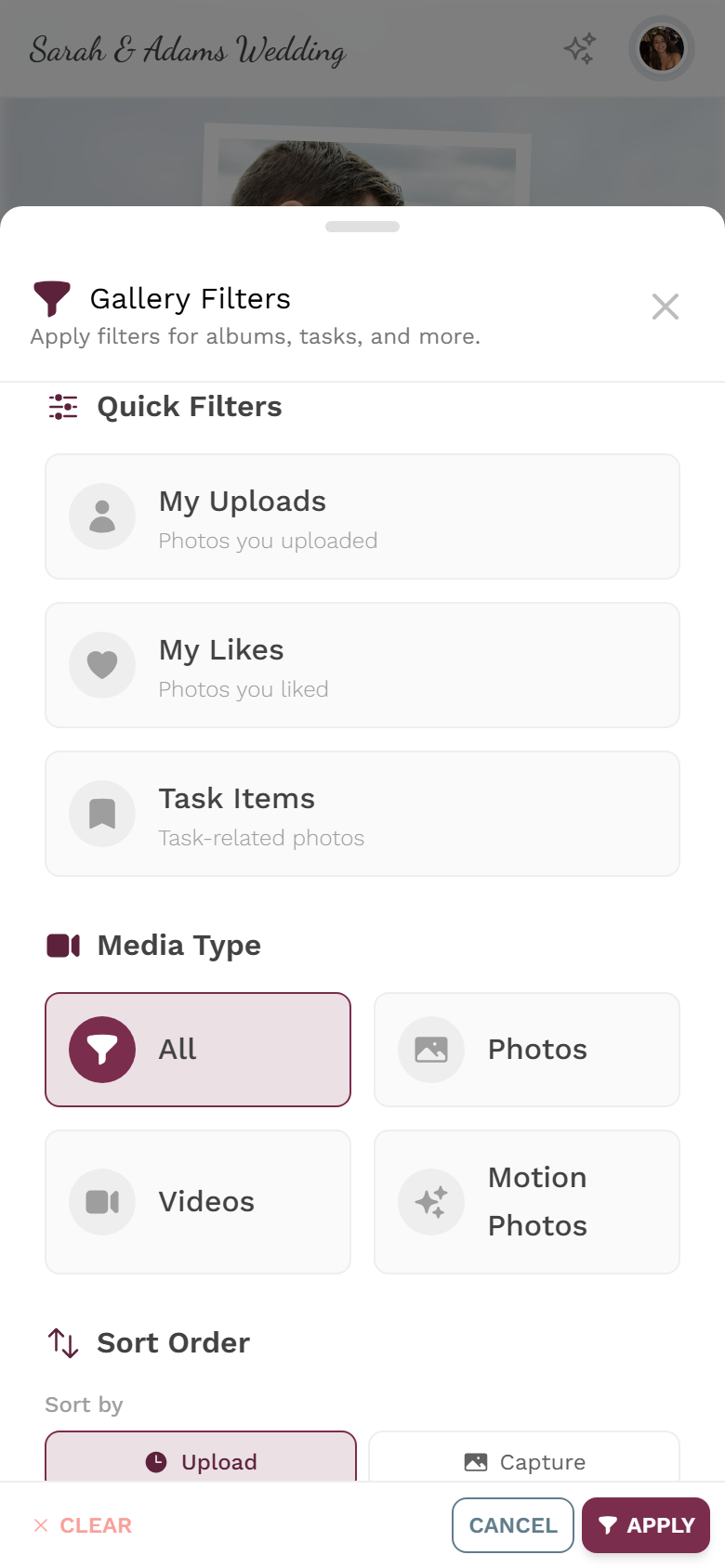Click the Sort Order arrows icon
725x1568 pixels.
point(63,1342)
